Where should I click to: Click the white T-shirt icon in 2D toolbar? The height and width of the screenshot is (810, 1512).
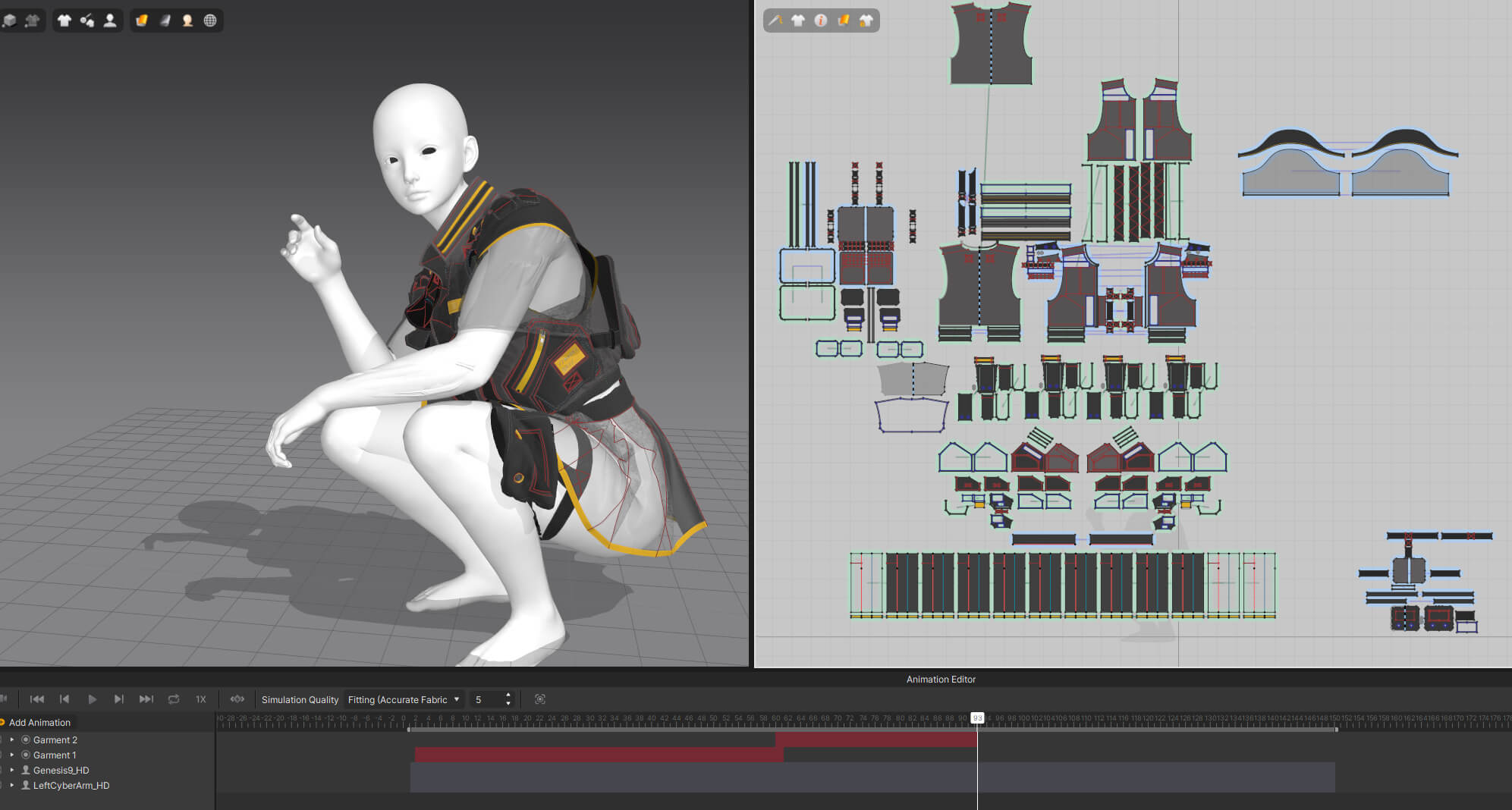798,20
